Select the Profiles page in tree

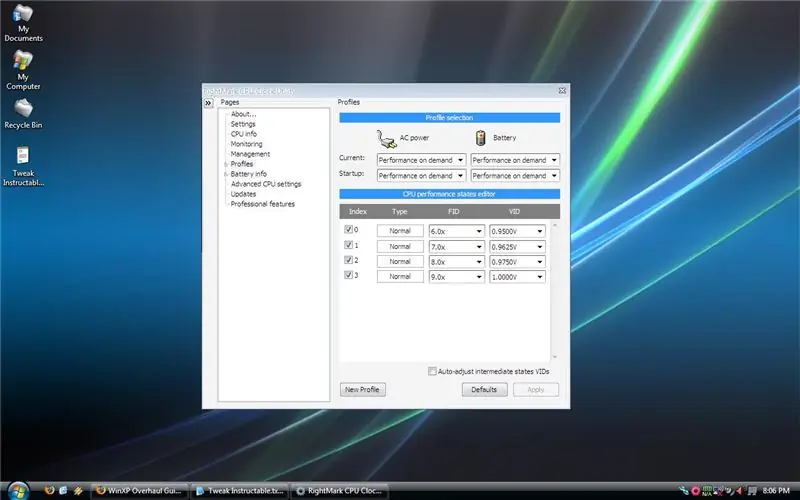point(242,164)
